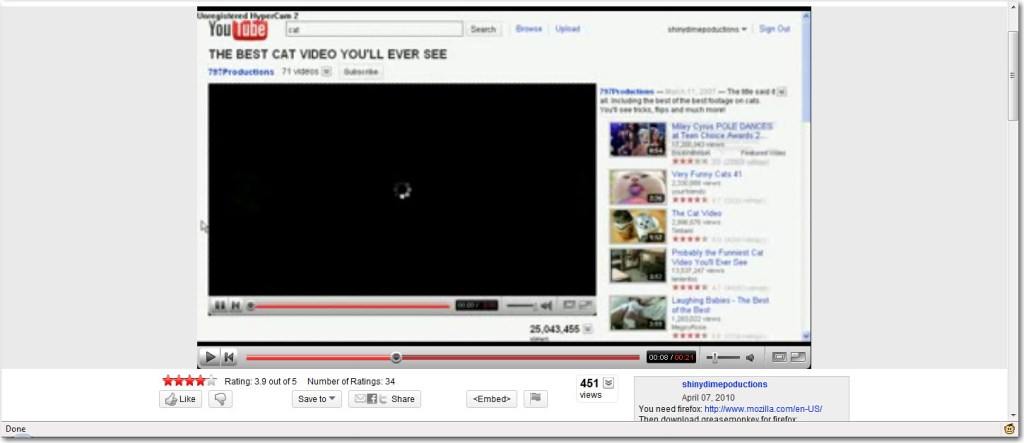The image size is (1024, 443).
Task: Adjust the outer player's volume slider
Action: coord(714,357)
